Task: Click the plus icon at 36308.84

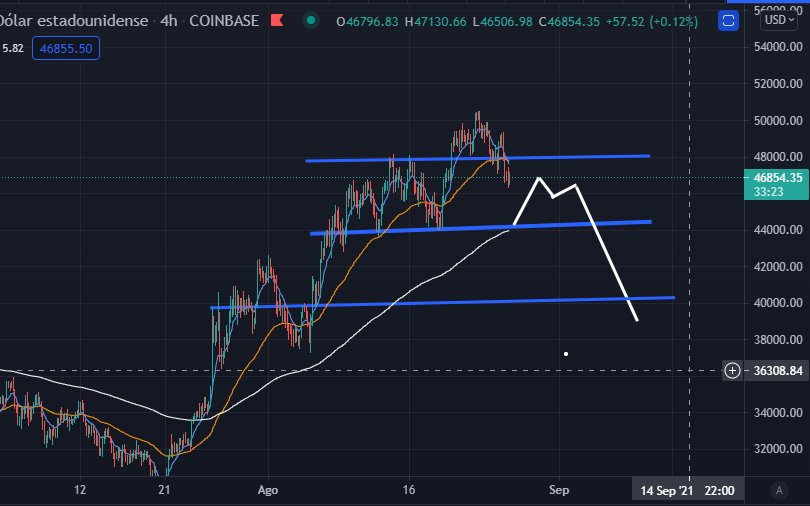Action: 732,371
